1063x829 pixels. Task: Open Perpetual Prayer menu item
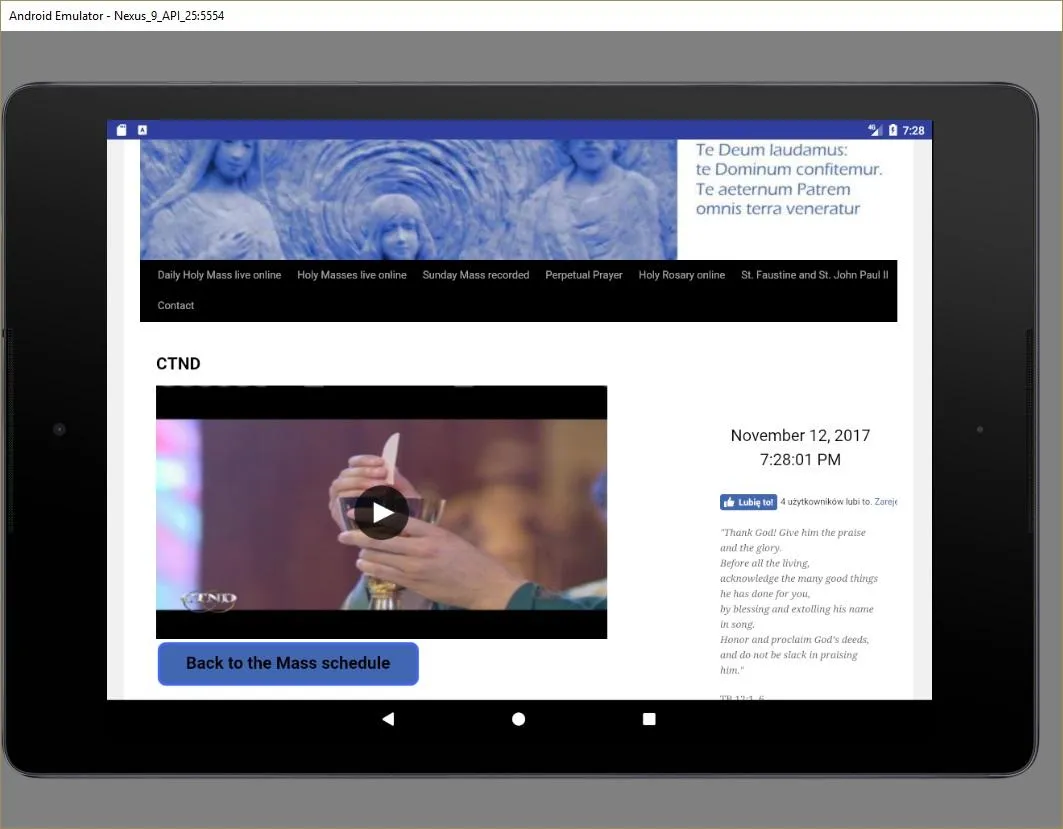click(584, 275)
